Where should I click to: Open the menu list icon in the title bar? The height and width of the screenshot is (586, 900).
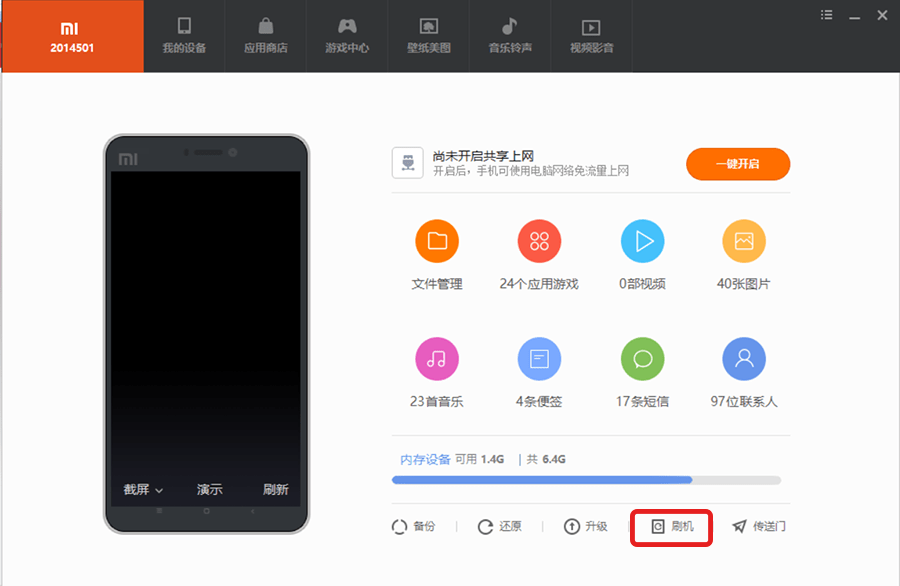(827, 15)
